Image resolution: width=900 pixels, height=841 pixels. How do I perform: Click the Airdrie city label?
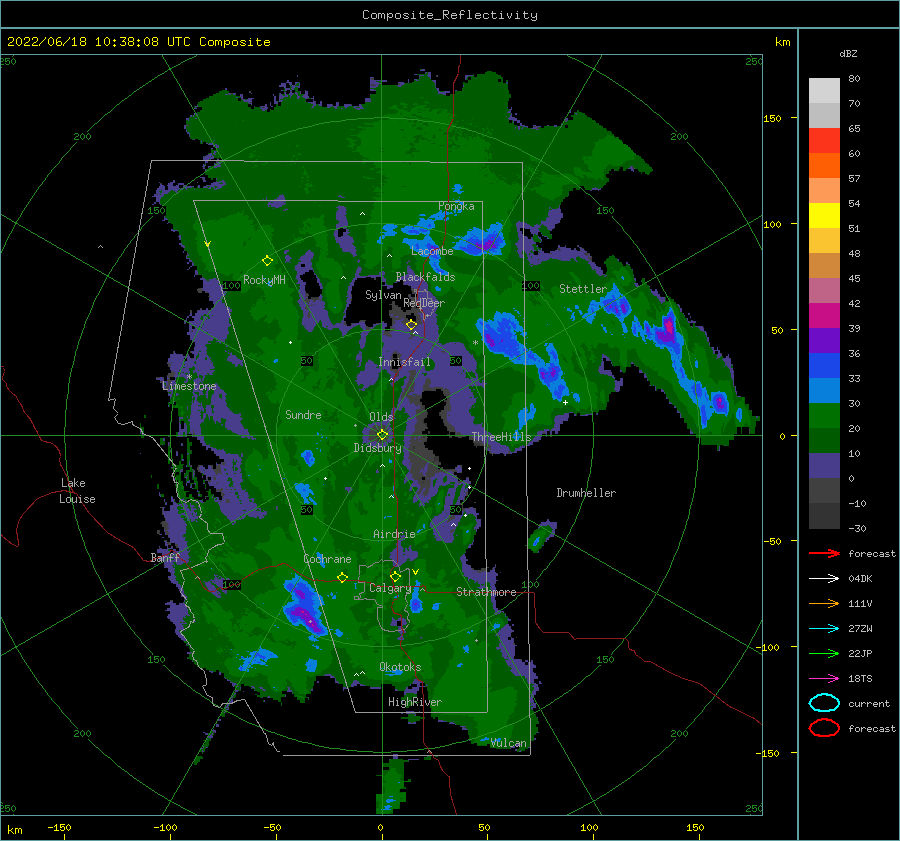tap(394, 534)
